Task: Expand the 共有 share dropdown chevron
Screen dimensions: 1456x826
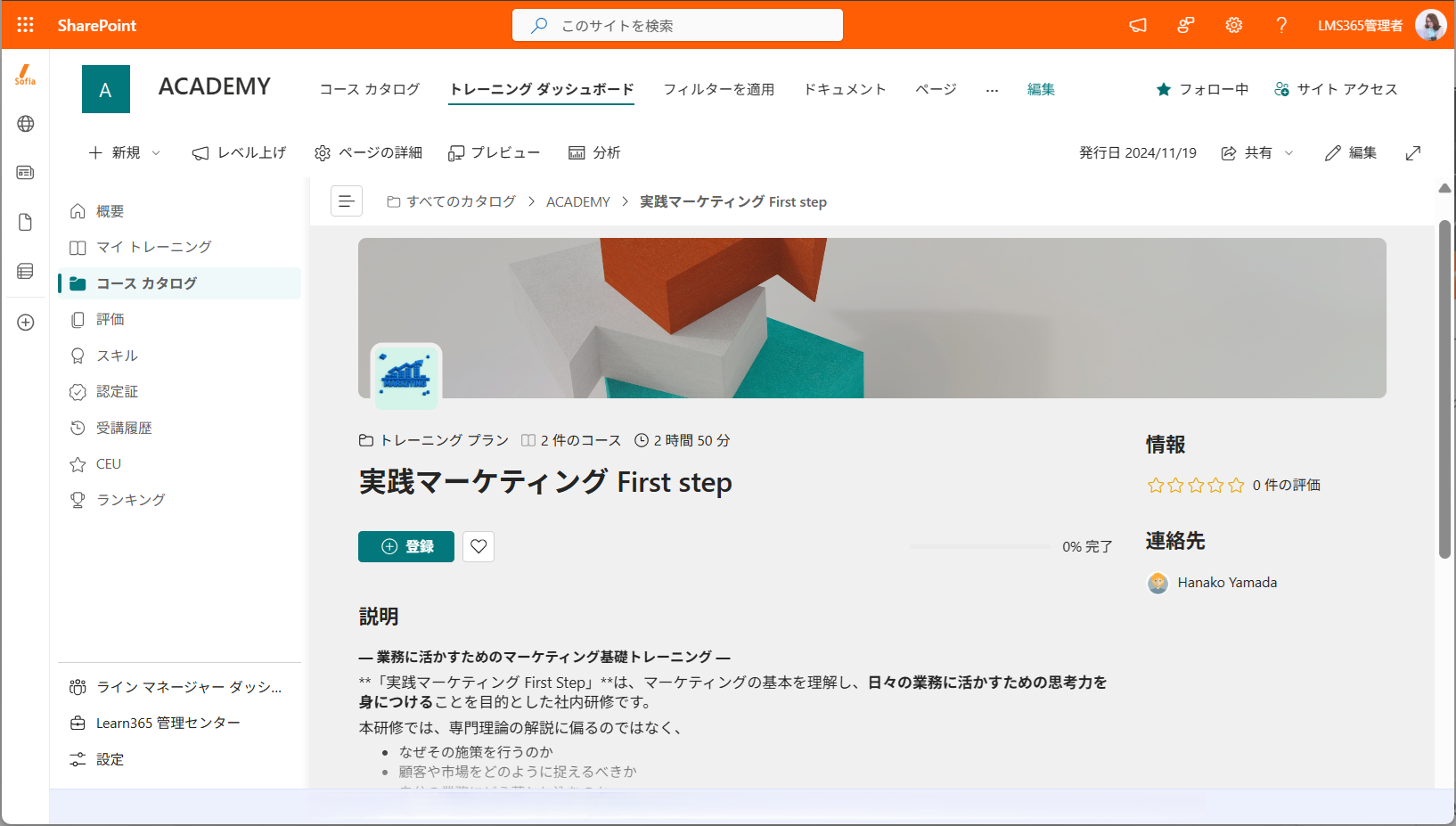Action: [1288, 153]
